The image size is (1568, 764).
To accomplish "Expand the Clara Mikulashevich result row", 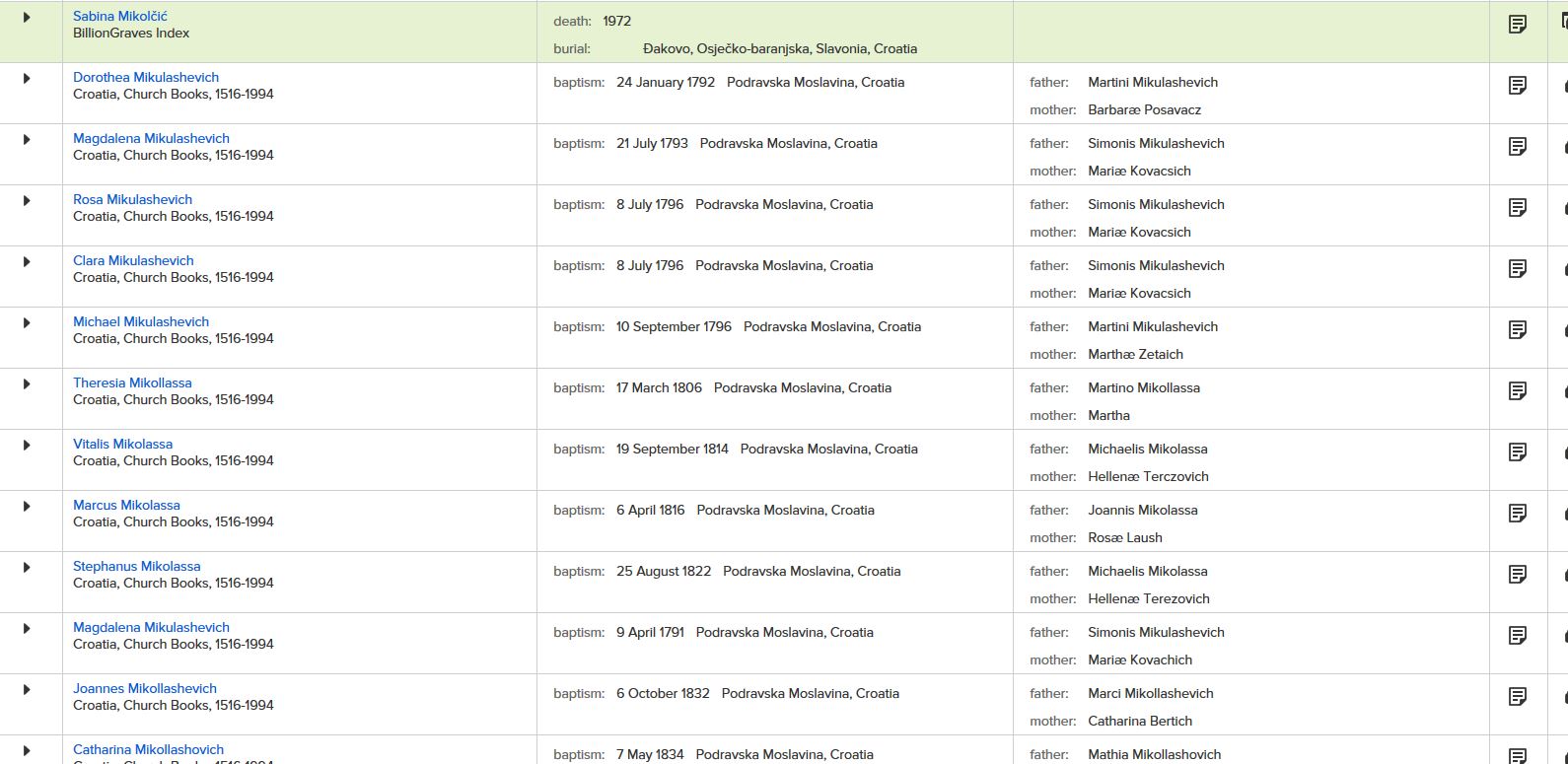I will (27, 261).
